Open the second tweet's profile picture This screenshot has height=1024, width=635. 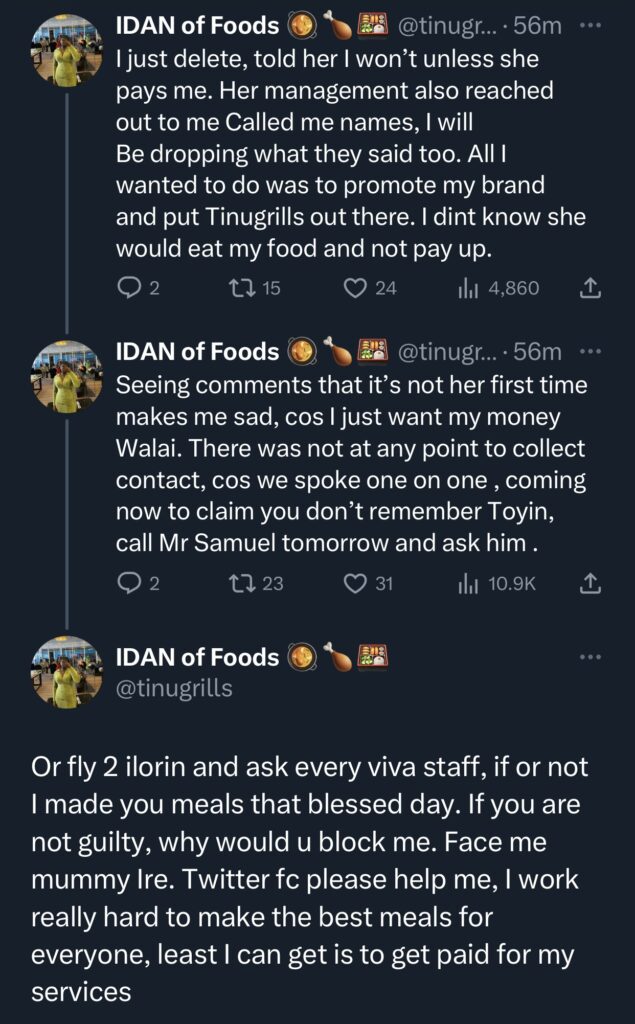point(66,376)
